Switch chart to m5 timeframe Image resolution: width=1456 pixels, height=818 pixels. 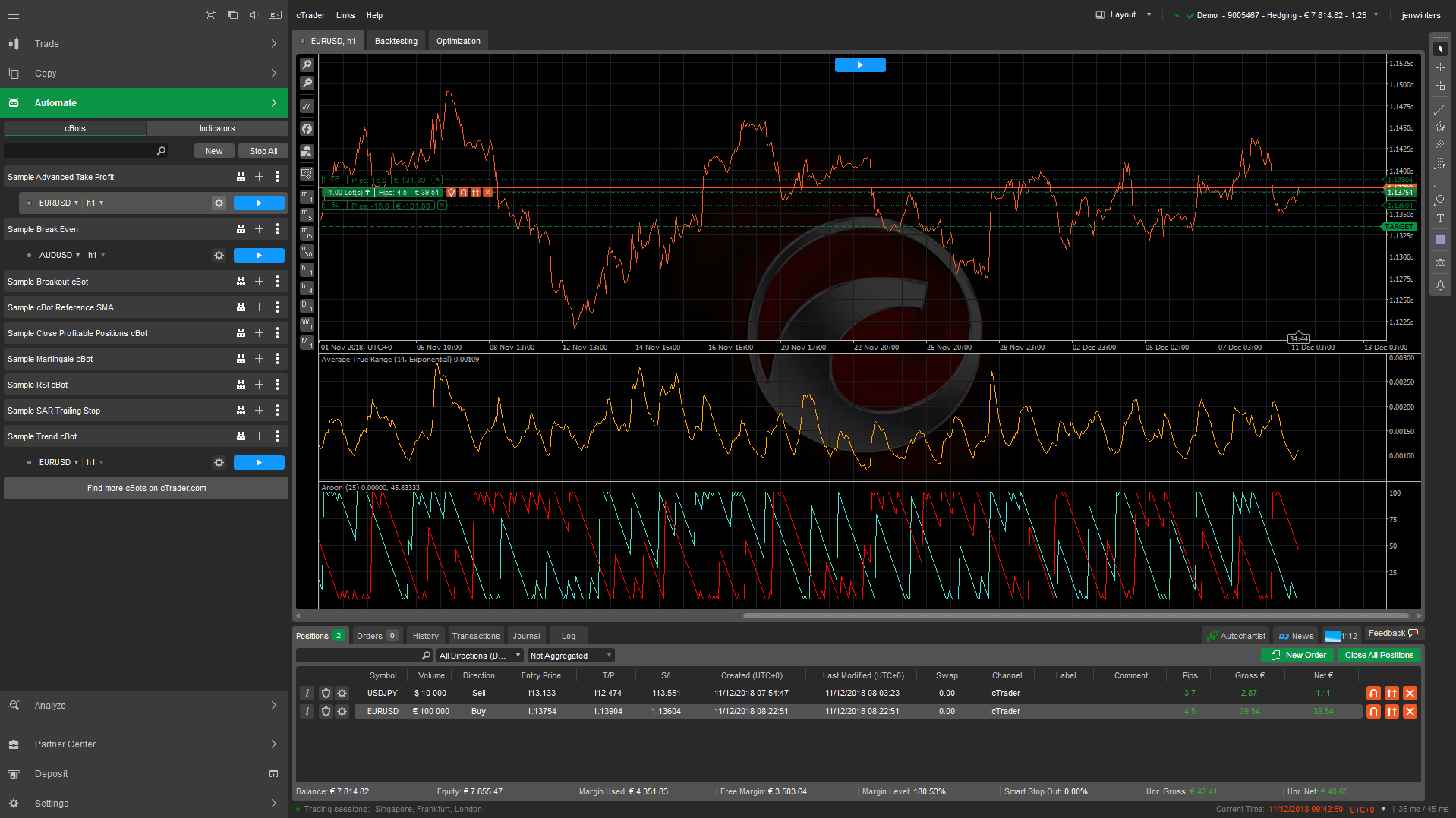(x=307, y=216)
